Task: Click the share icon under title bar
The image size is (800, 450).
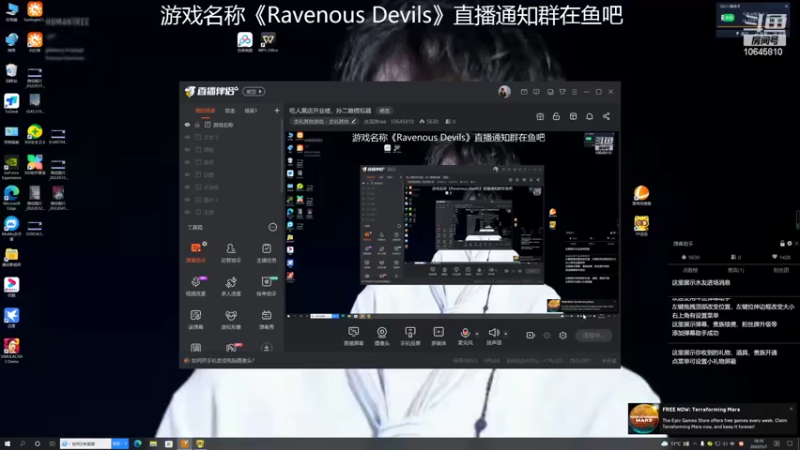Action: point(606,116)
